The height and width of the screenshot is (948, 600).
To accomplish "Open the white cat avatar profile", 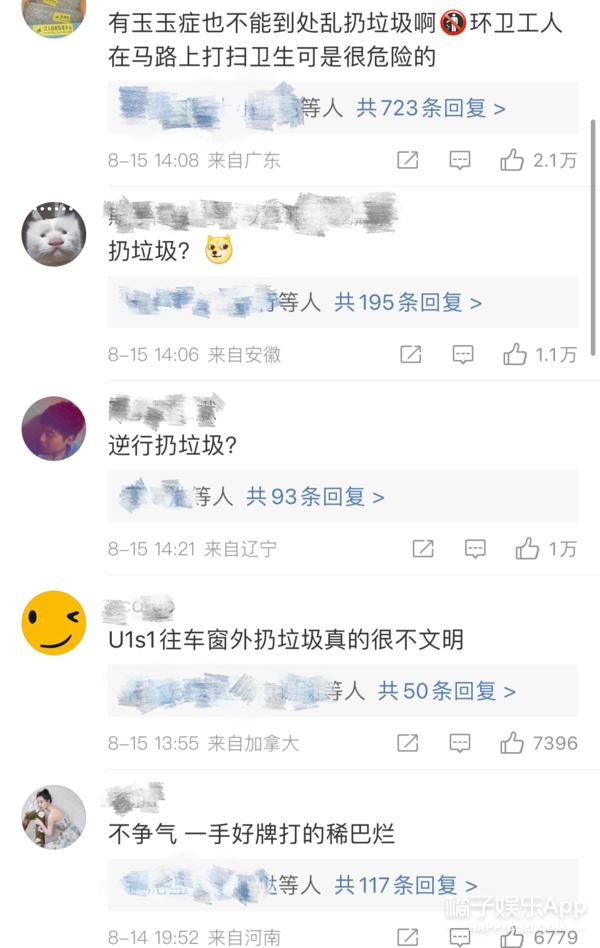I will pyautogui.click(x=54, y=234).
